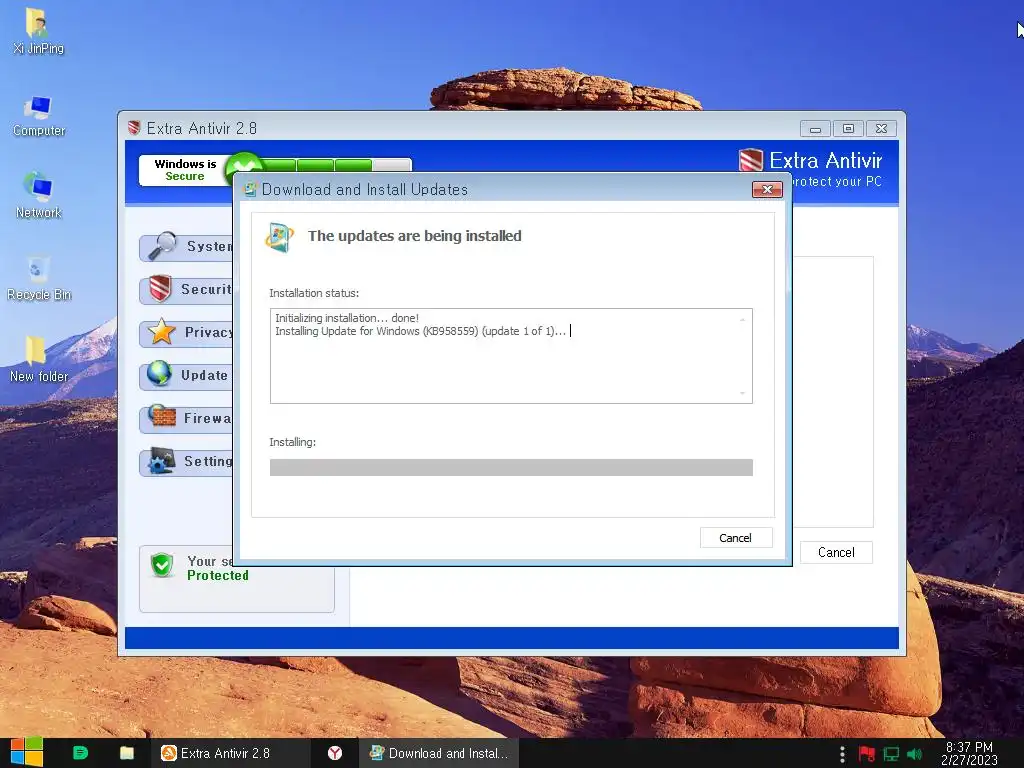Click the taskbar clock showing 8:37 PM
The height and width of the screenshot is (768, 1024).
969,753
